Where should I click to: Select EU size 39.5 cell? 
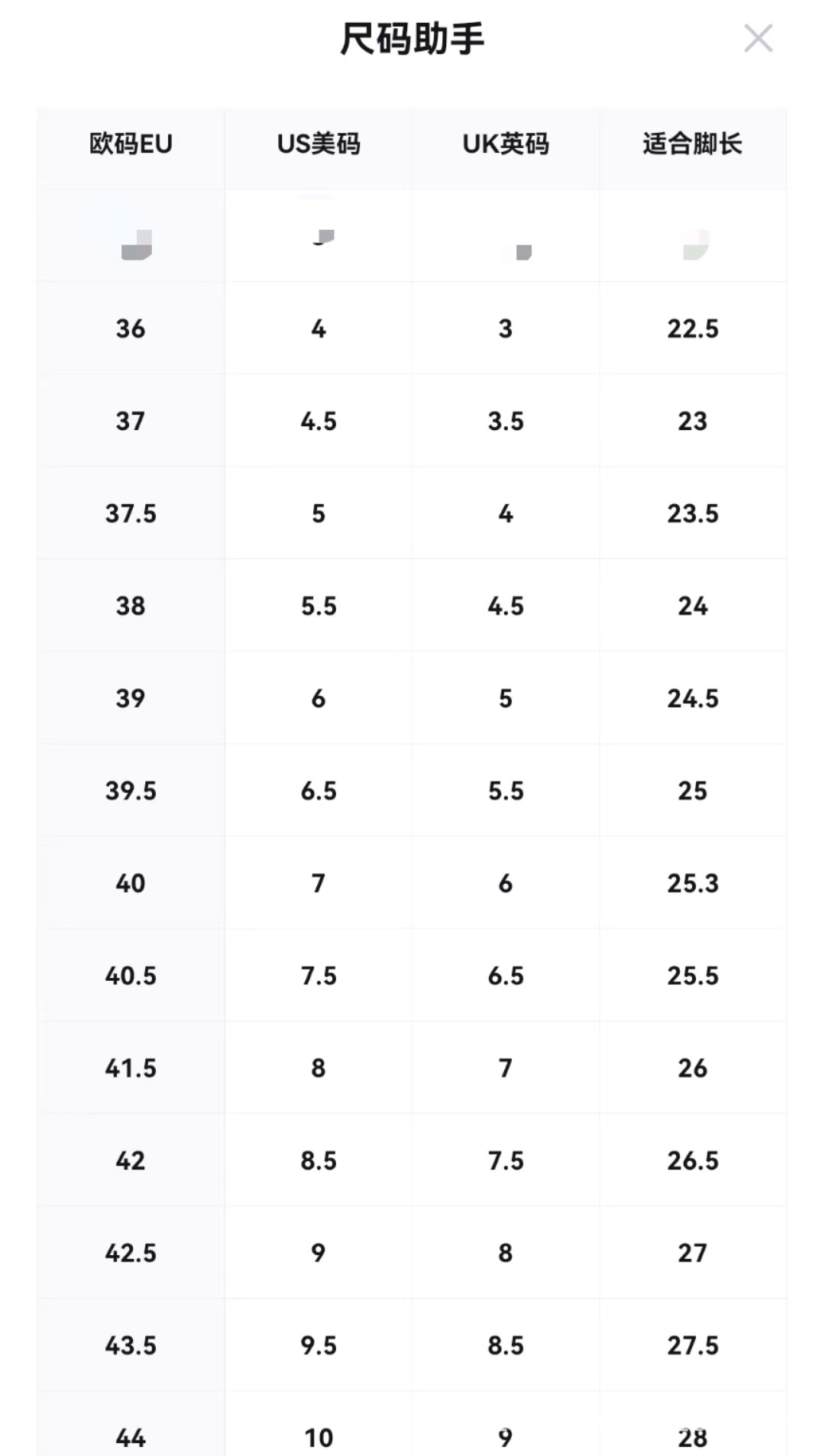click(x=131, y=791)
